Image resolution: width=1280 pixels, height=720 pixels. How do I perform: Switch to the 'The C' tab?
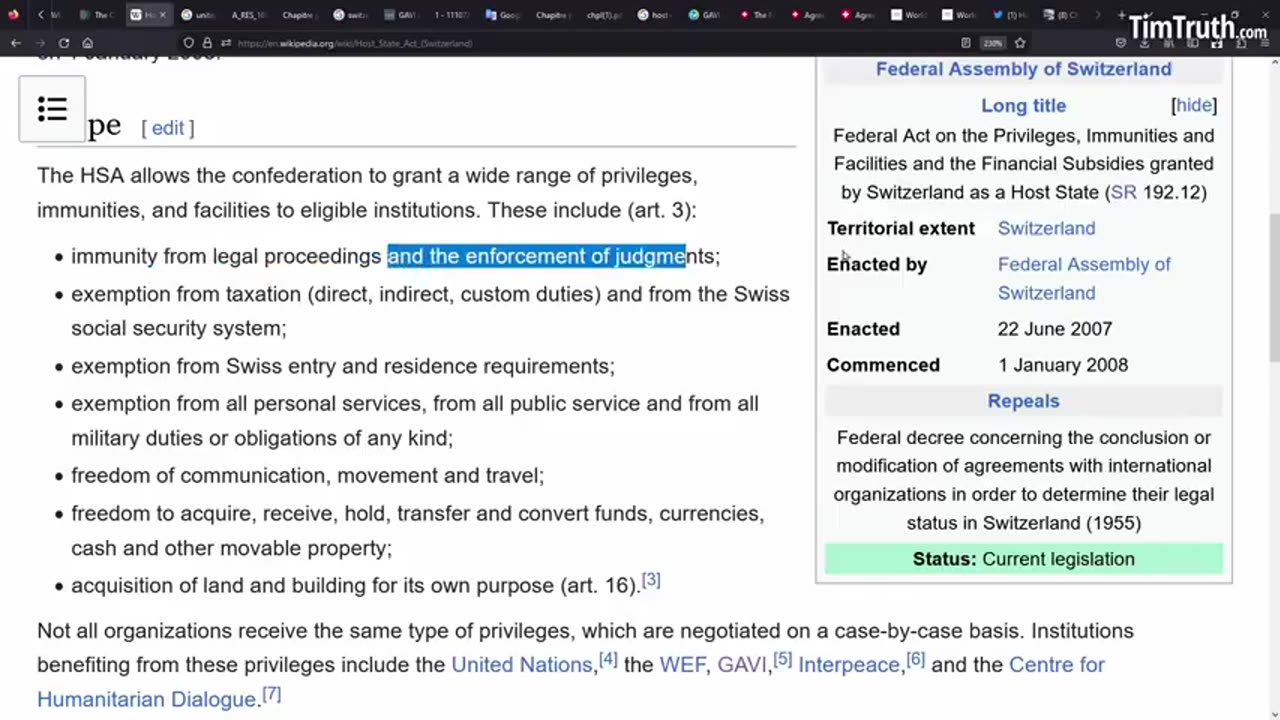(97, 15)
